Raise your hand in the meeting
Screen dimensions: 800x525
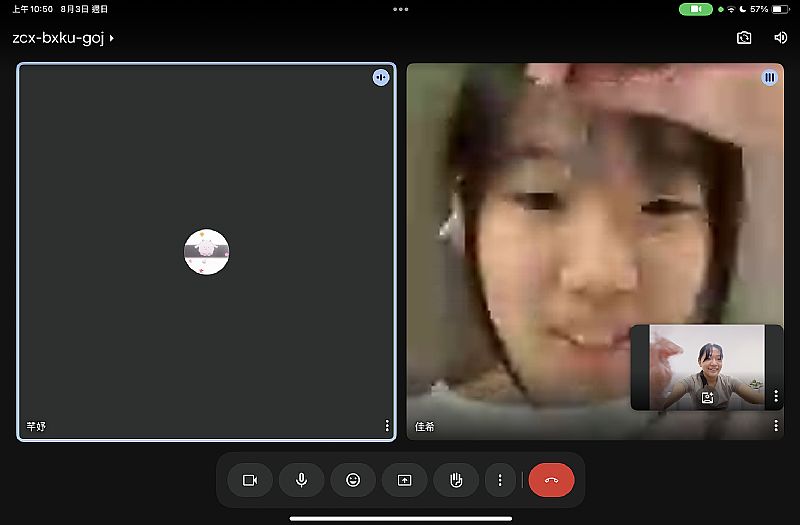(456, 480)
